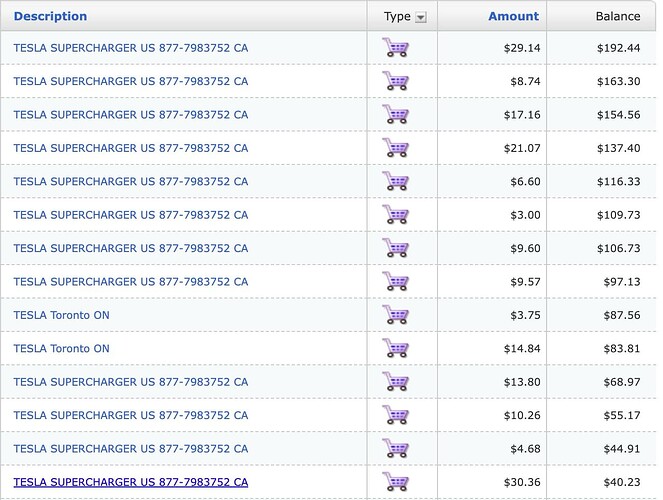Open Tesla Supercharger transaction for $17.16
Screen dimensions: 663x500
[131, 115]
